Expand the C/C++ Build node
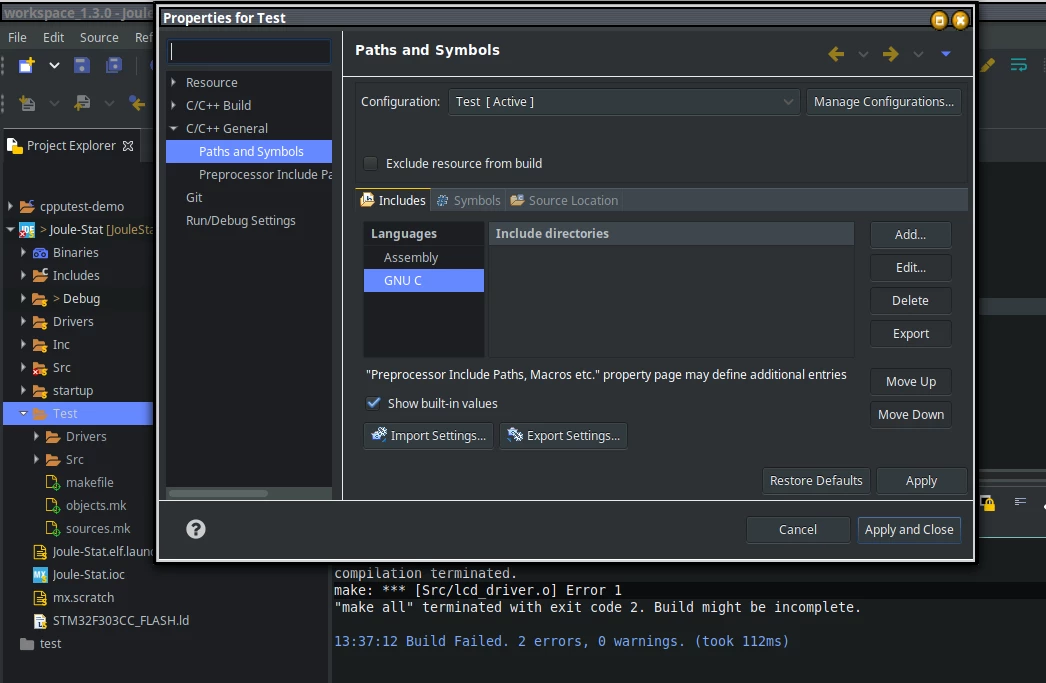 [x=173, y=105]
